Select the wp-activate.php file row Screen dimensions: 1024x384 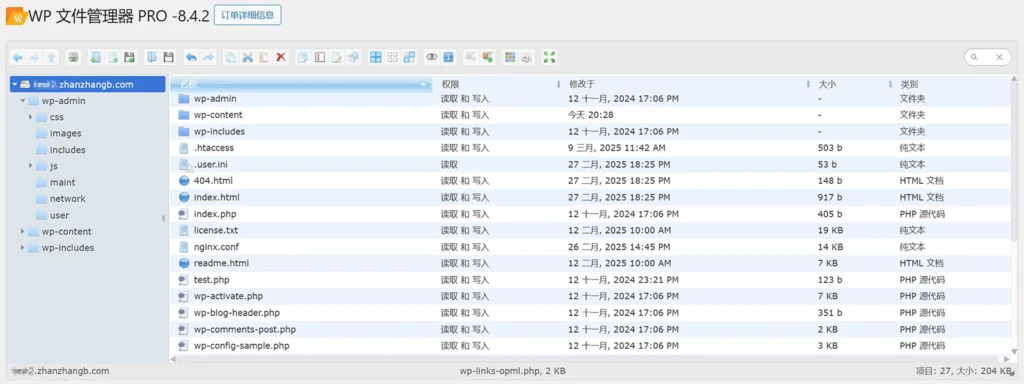click(x=591, y=296)
